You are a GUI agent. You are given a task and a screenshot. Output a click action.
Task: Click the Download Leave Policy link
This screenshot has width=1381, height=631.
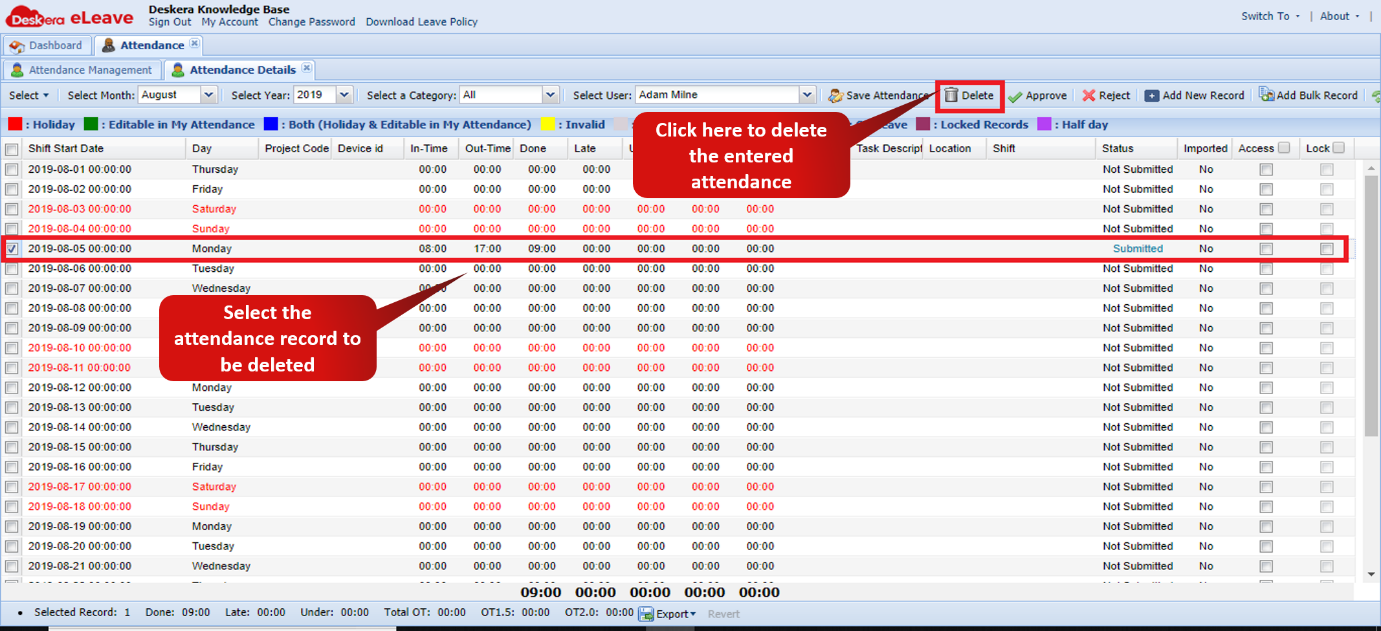coord(421,21)
